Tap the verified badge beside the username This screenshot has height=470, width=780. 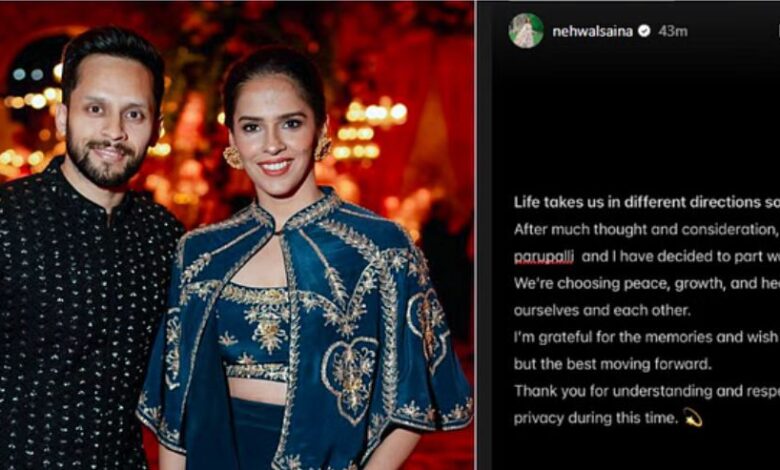644,31
